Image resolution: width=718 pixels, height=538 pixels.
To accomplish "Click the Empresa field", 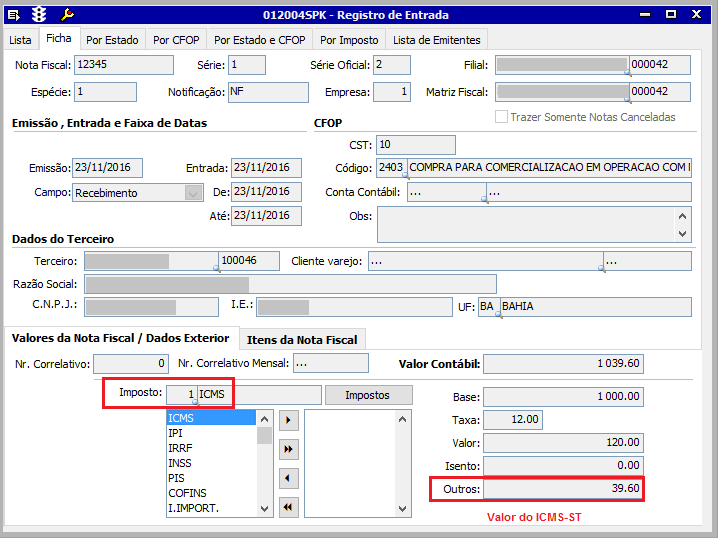I will click(x=392, y=92).
